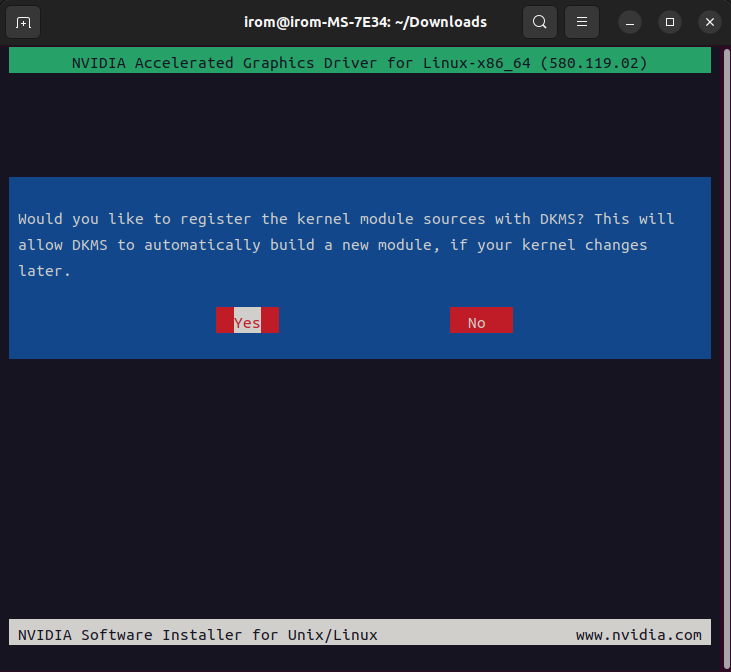Open the terminal search icon
731x672 pixels.
pyautogui.click(x=540, y=22)
